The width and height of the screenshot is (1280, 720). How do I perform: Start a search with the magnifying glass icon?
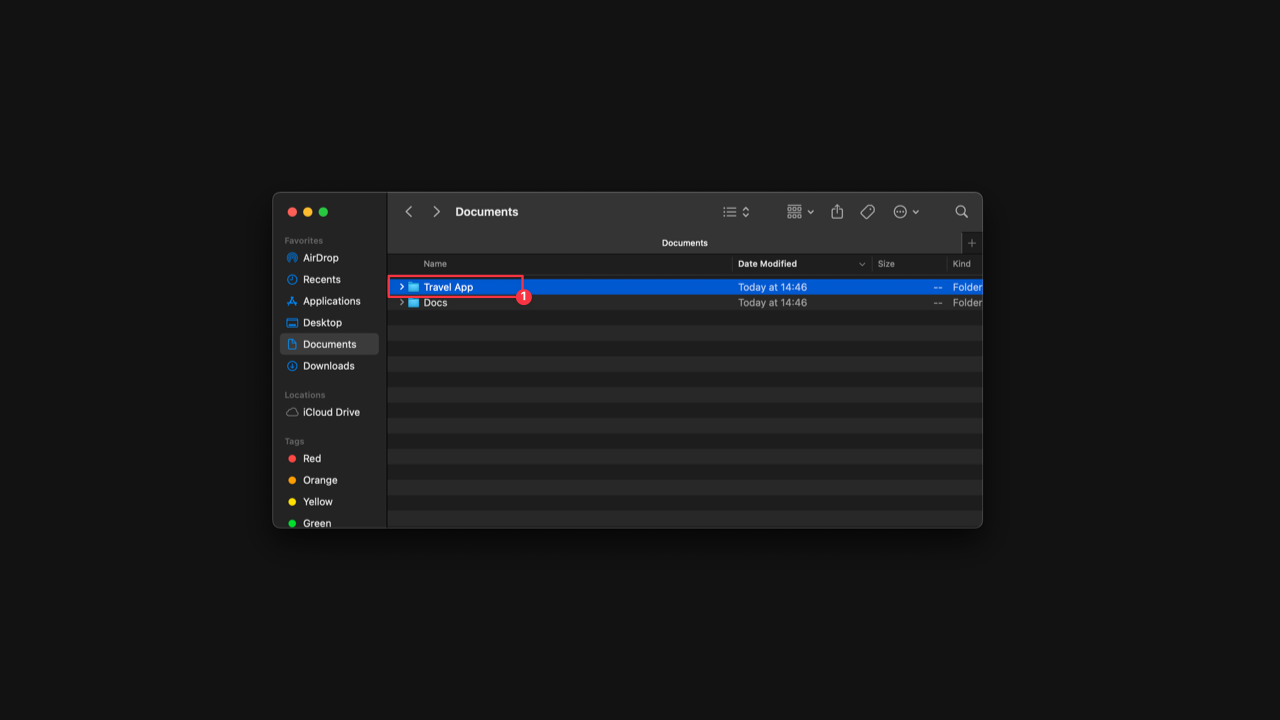tap(961, 211)
